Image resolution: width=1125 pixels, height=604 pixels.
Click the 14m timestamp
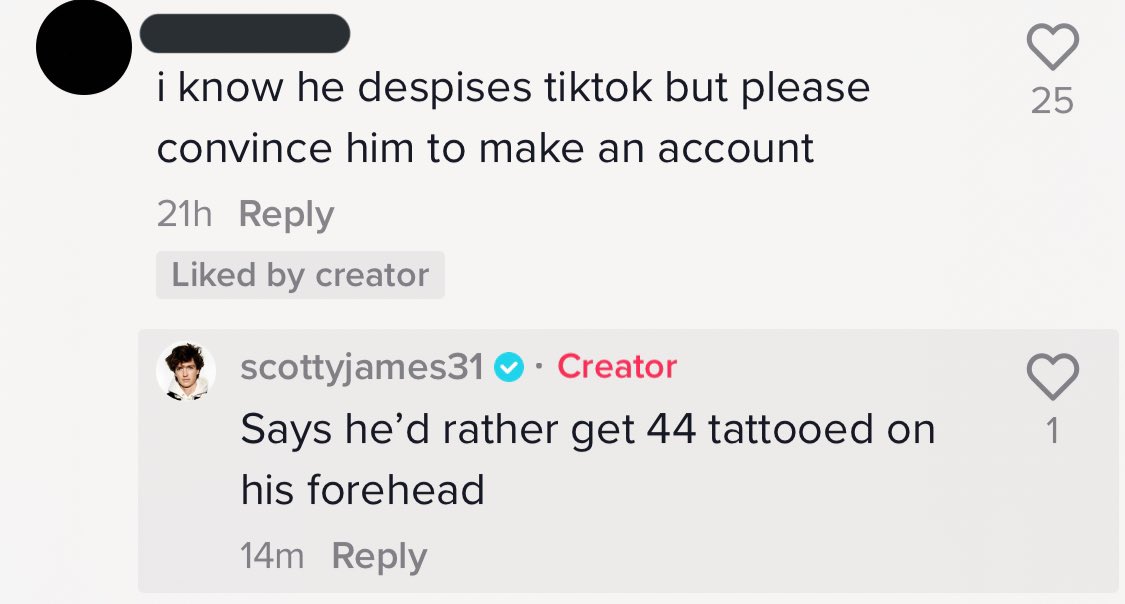272,556
